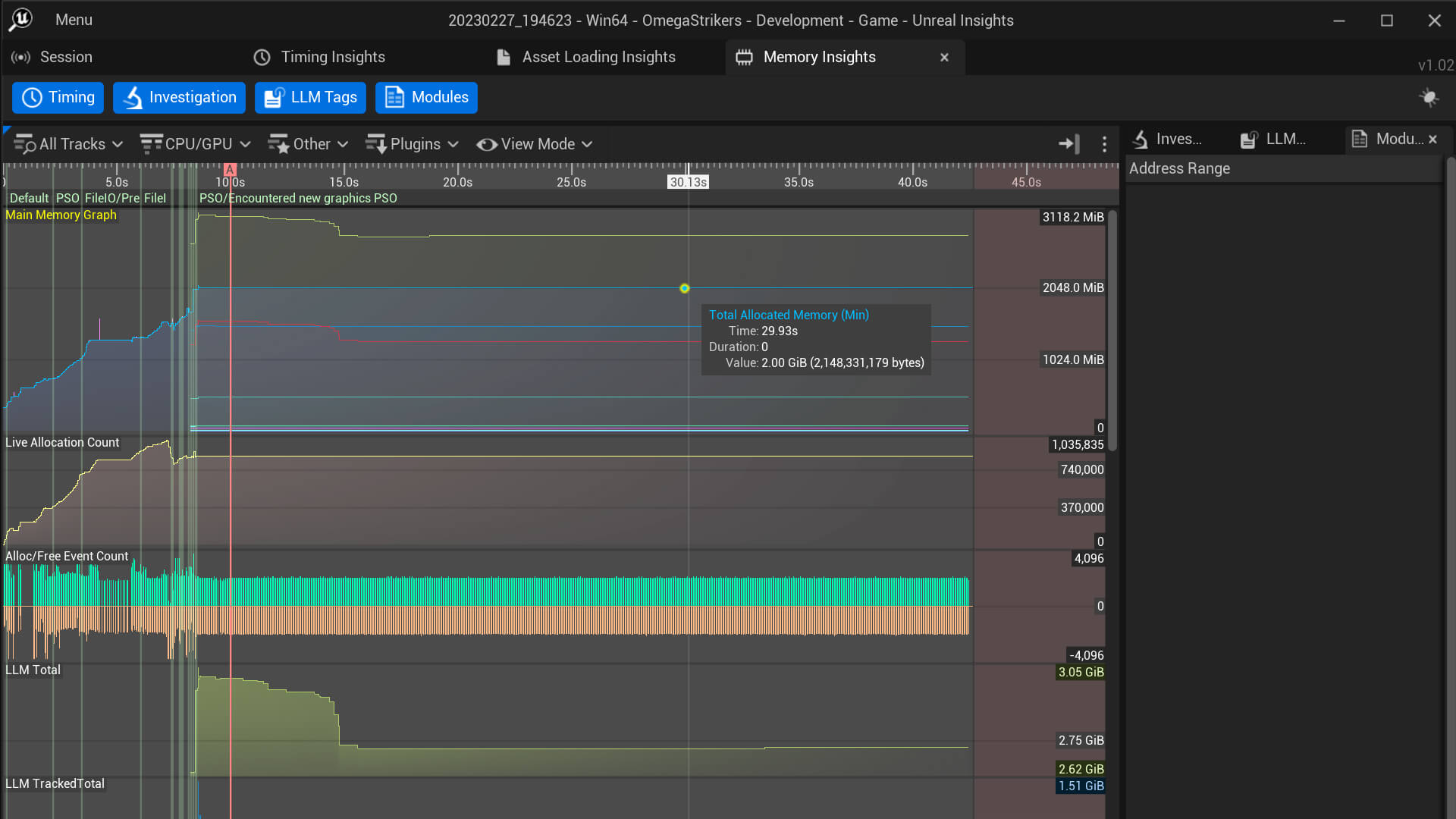Open the LLM... side panel tab

click(x=1274, y=139)
